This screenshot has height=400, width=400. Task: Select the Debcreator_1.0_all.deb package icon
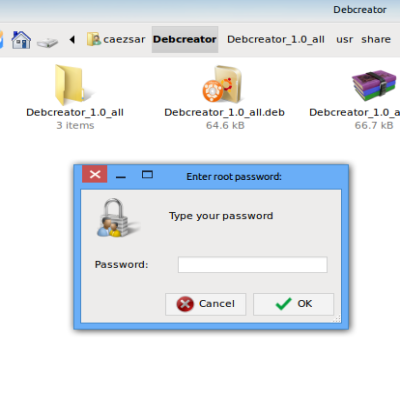(222, 84)
